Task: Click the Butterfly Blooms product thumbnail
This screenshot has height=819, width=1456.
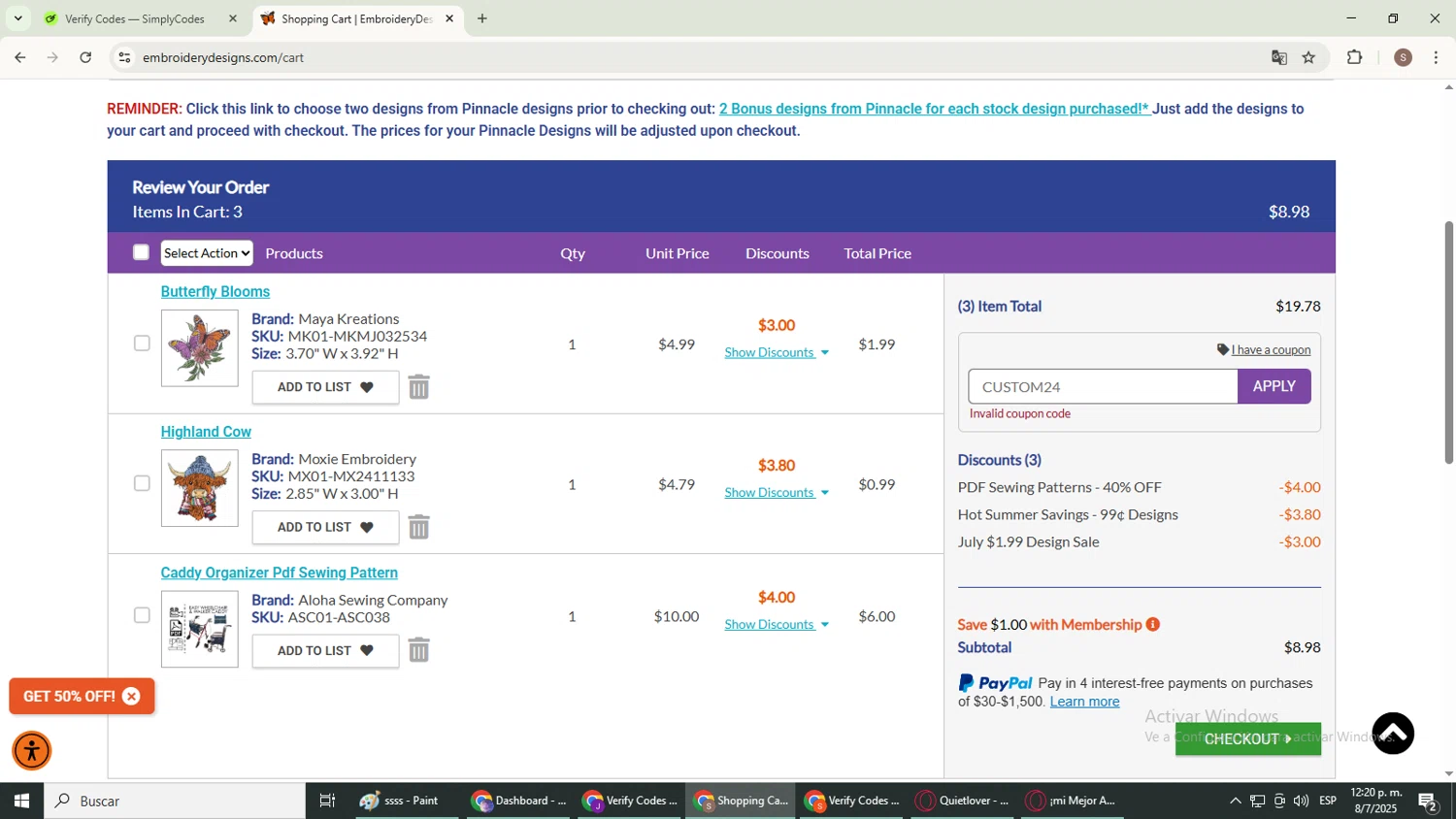Action: 200,348
